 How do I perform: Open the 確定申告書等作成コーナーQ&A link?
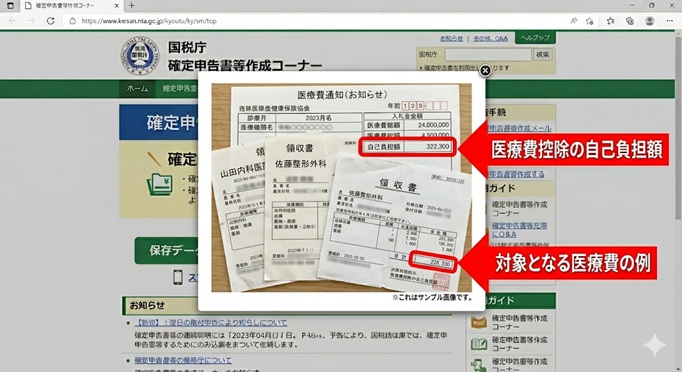coord(519,230)
